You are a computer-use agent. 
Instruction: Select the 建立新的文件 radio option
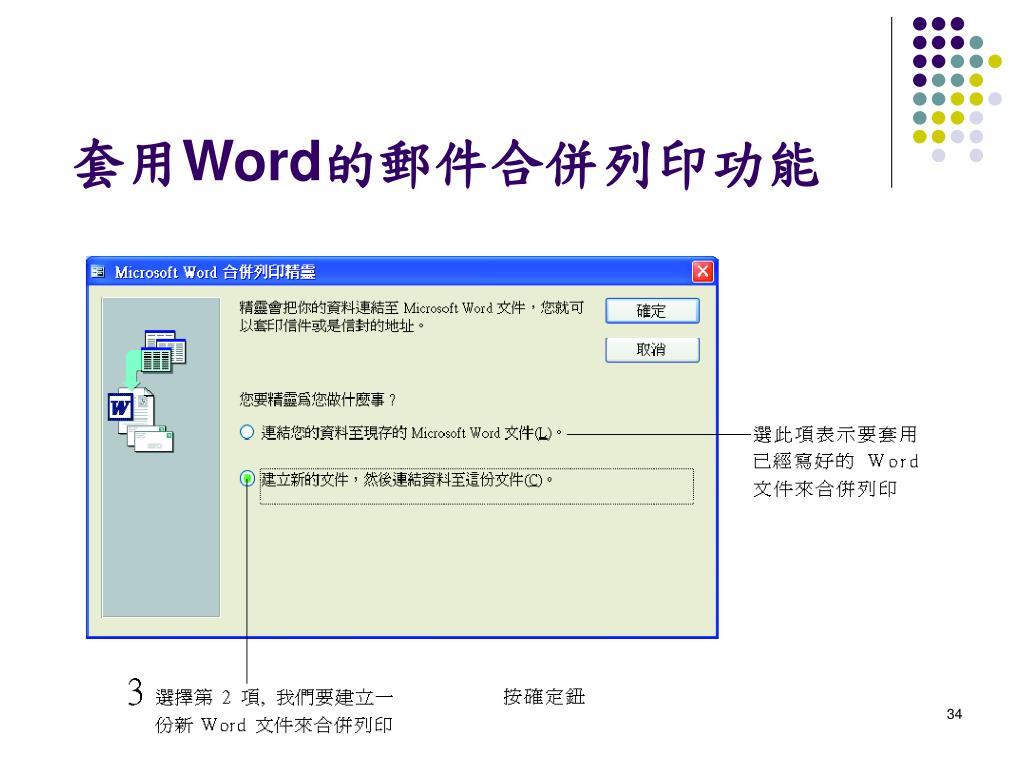[x=247, y=479]
